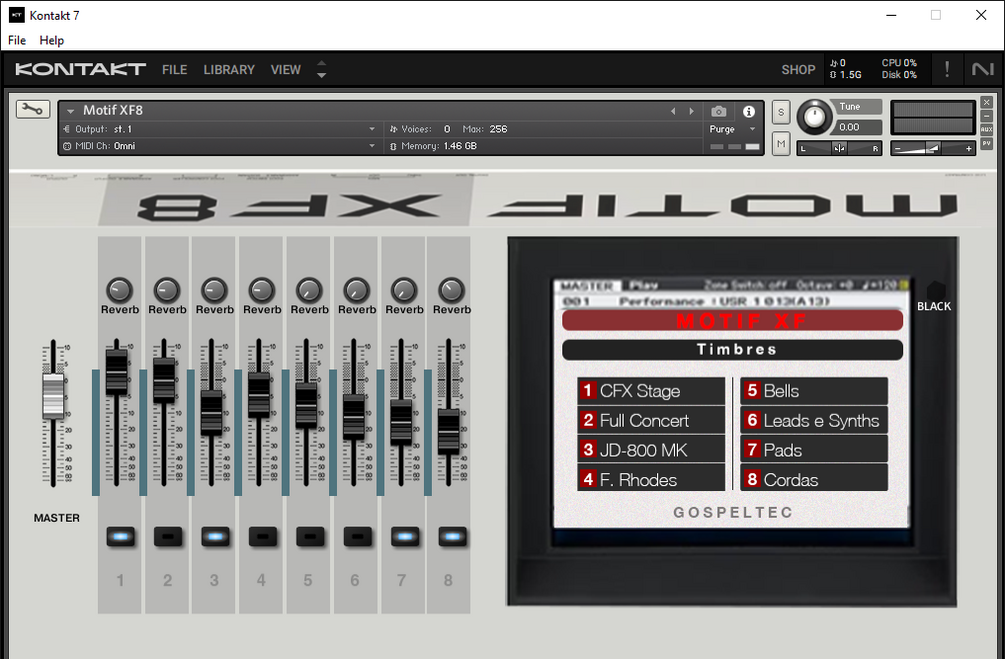Toggle channel 6 power button
Viewport: 1005px width, 659px height.
[358, 537]
